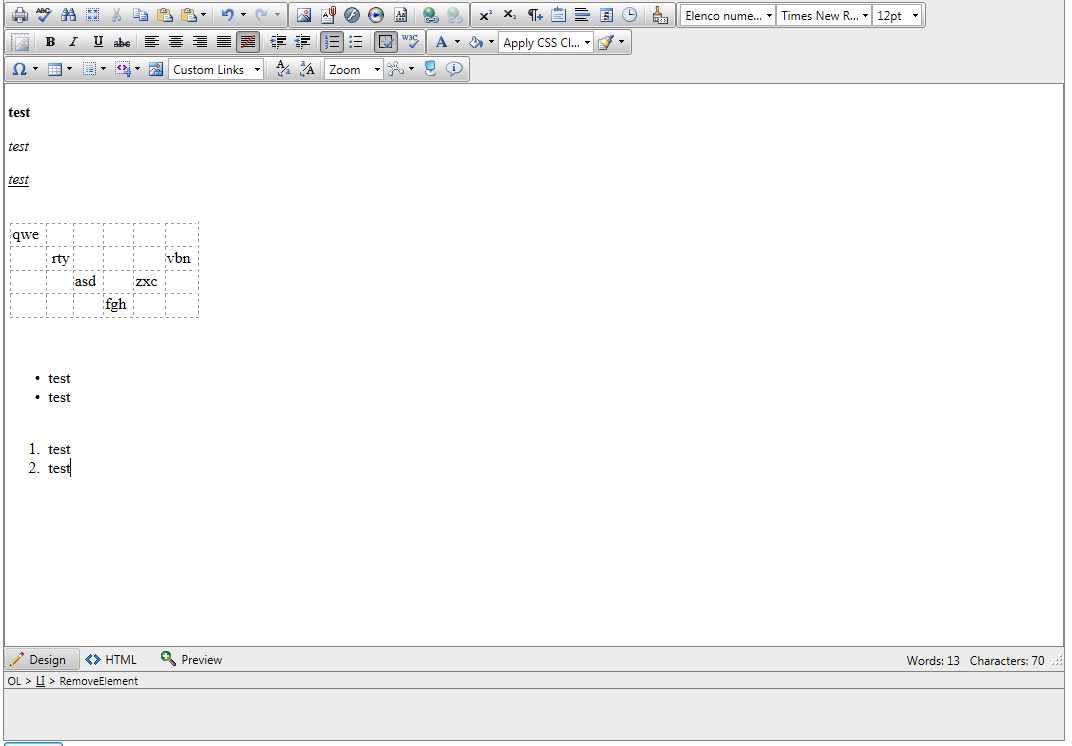Convert selection to upper case
The image size is (1072, 746).
pos(308,68)
